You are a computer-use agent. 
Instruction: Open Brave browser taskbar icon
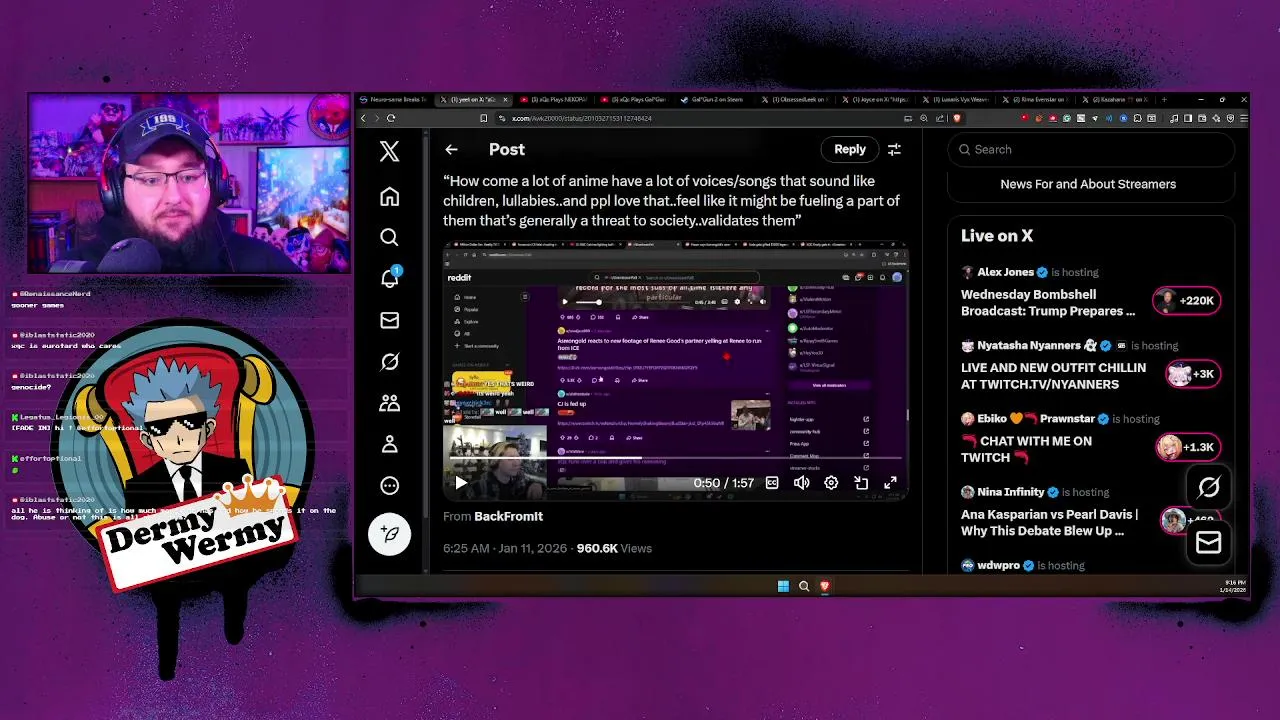[825, 586]
